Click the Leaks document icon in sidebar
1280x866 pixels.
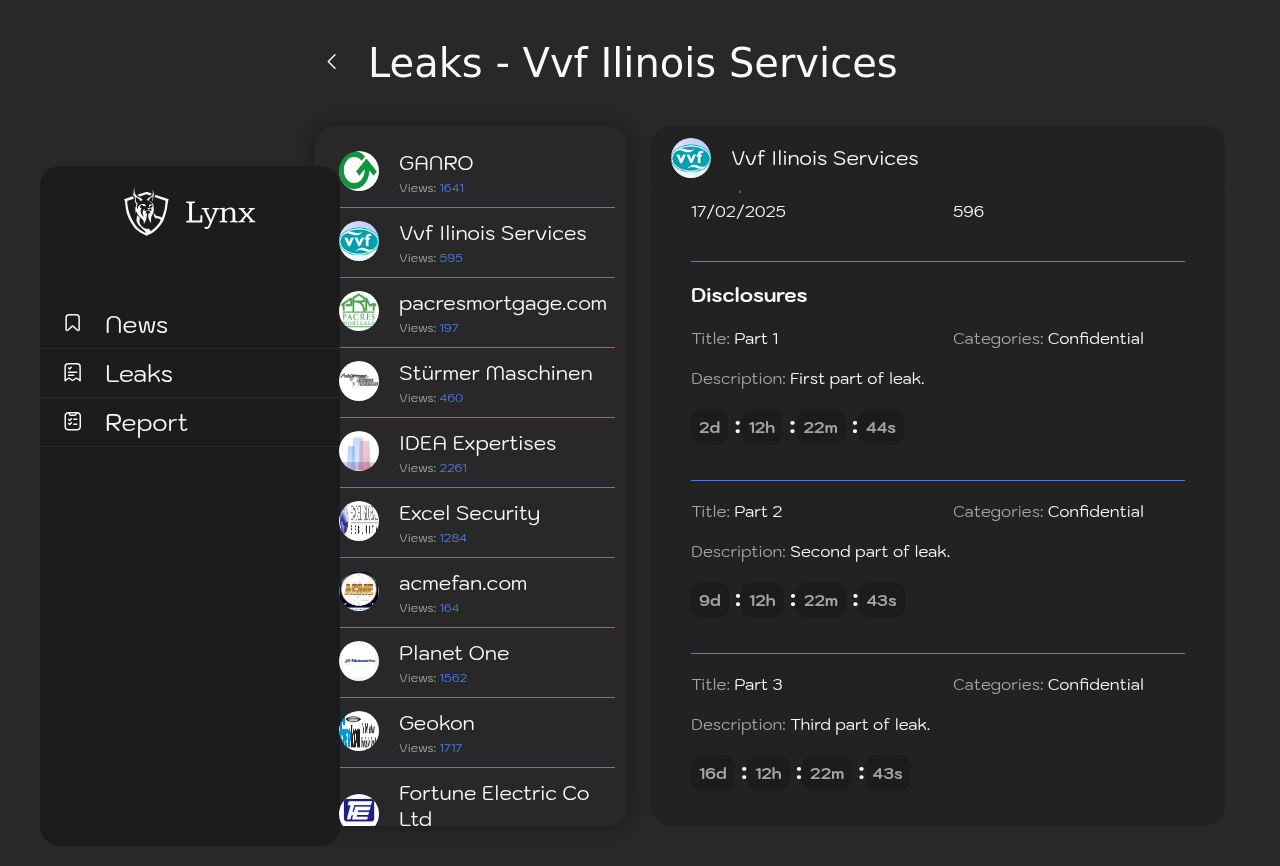tap(72, 372)
